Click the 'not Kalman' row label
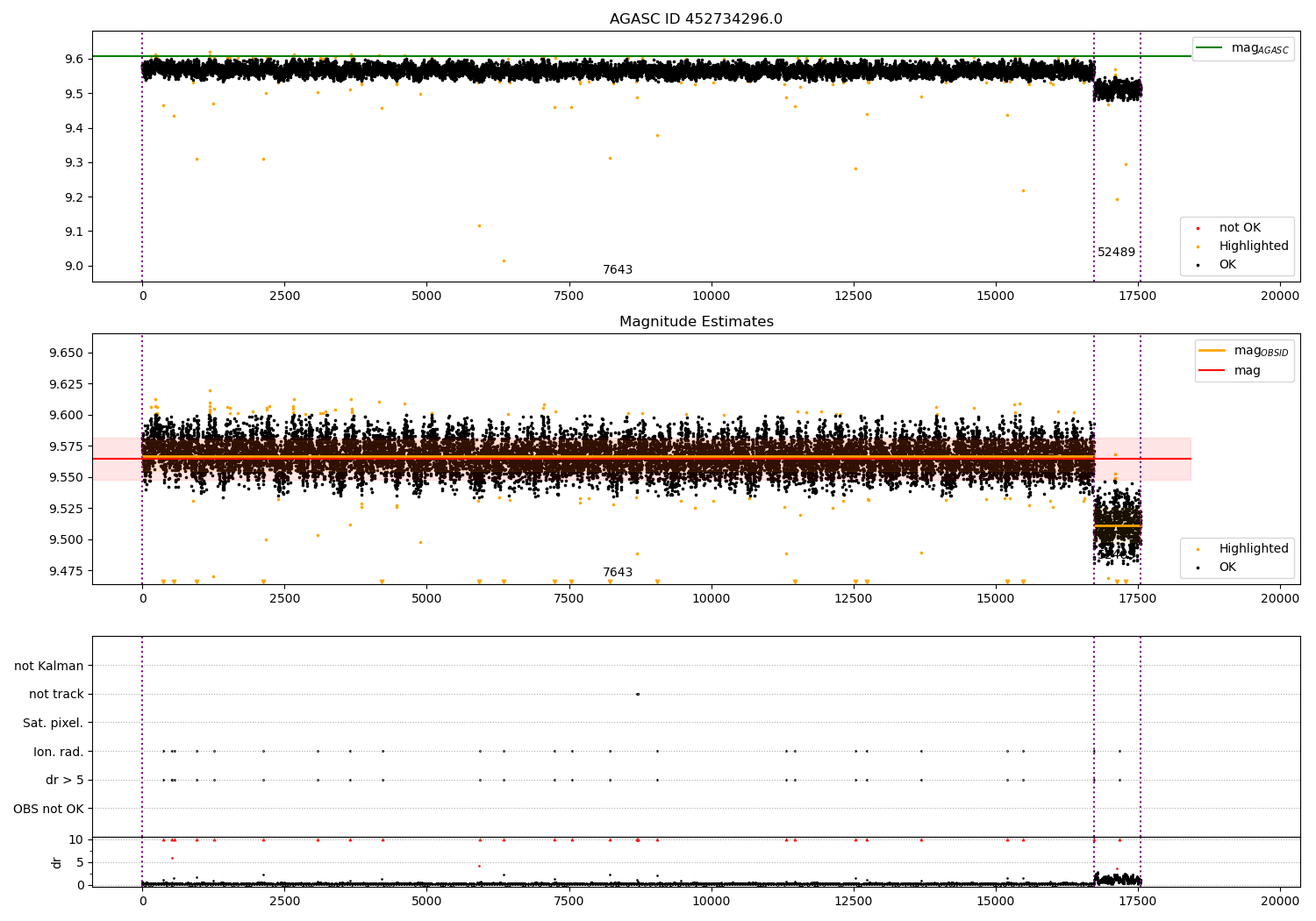Image resolution: width=1316 pixels, height=921 pixels. pos(49,666)
